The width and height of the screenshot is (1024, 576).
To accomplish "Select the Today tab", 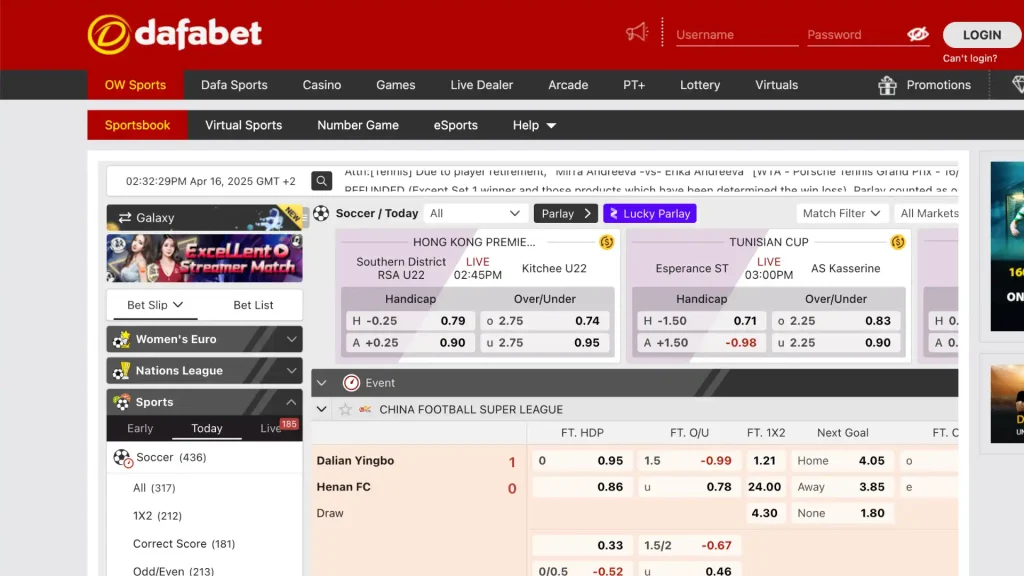I will coord(206,428).
